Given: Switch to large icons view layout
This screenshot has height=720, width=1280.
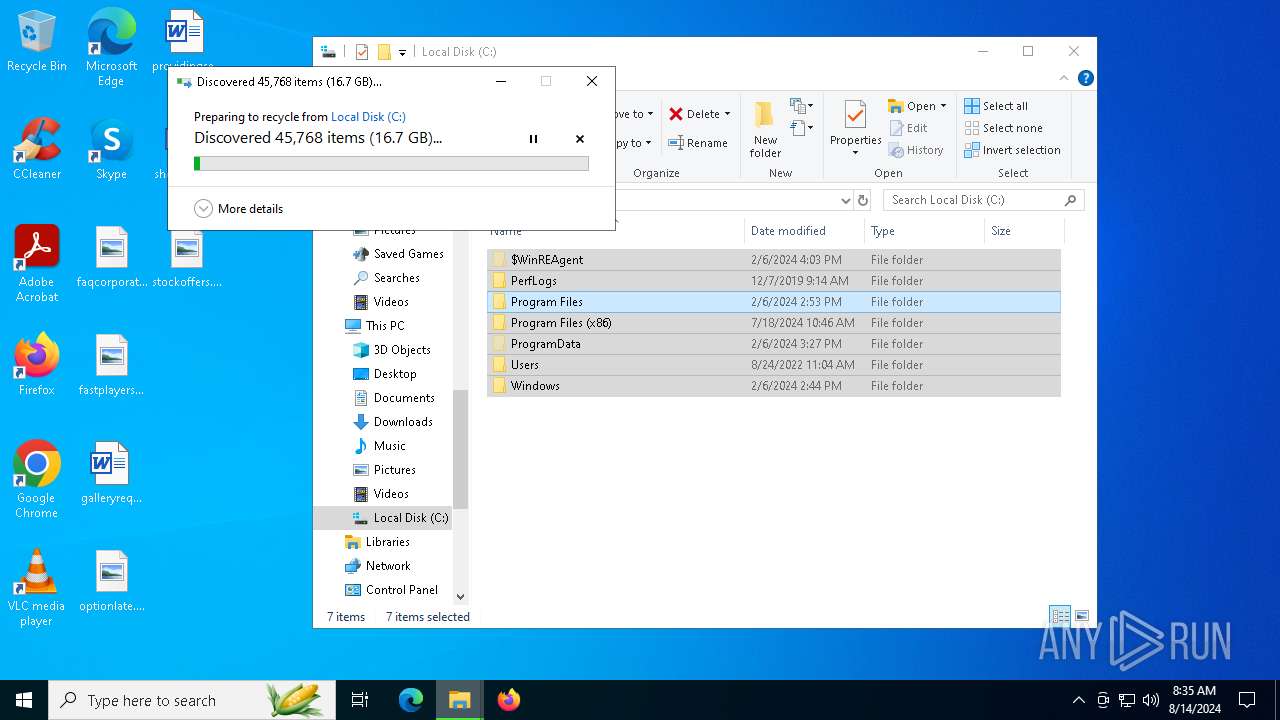Looking at the screenshot, I should (1081, 616).
